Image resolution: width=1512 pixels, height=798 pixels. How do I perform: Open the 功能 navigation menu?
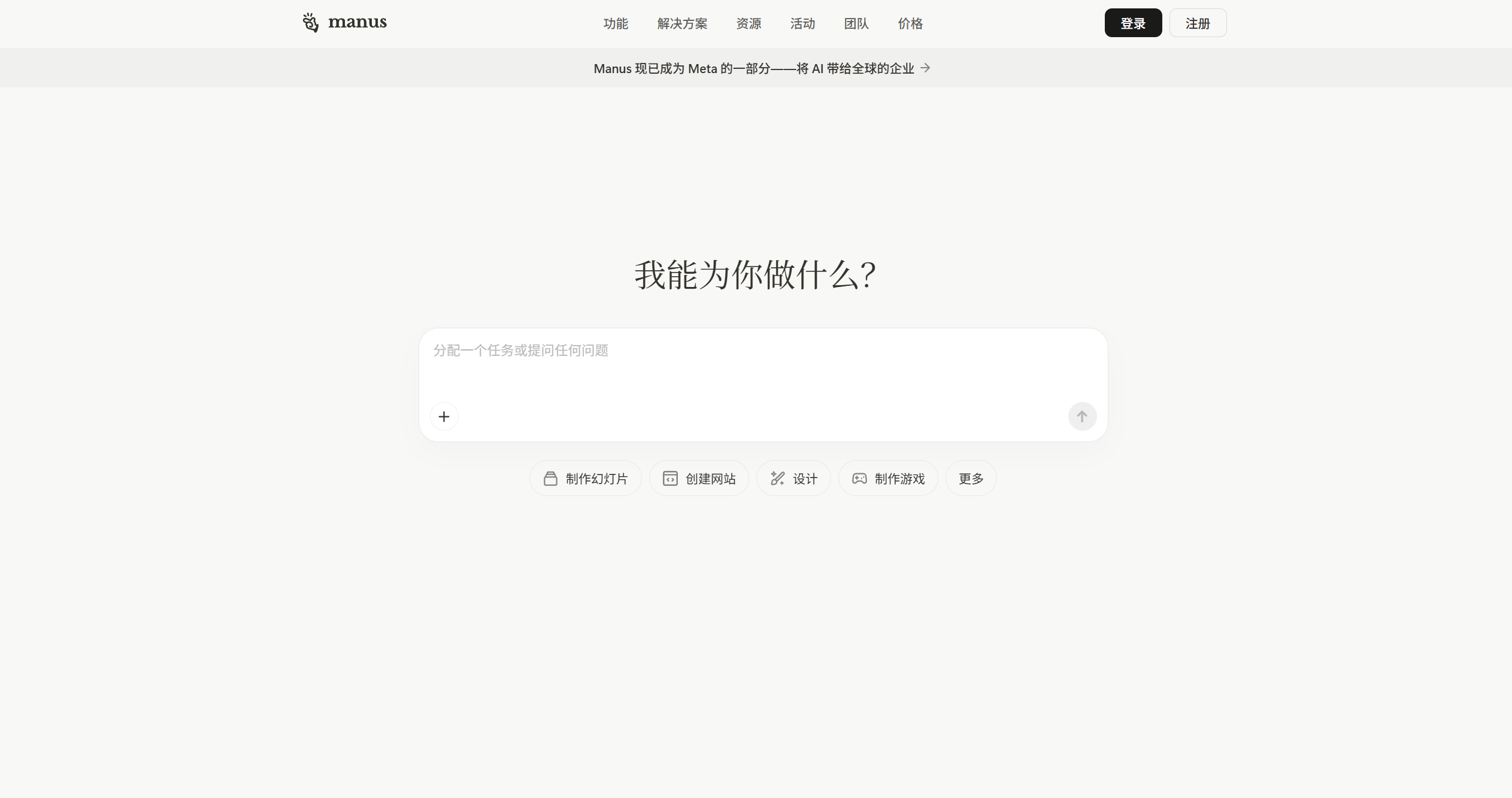click(616, 23)
